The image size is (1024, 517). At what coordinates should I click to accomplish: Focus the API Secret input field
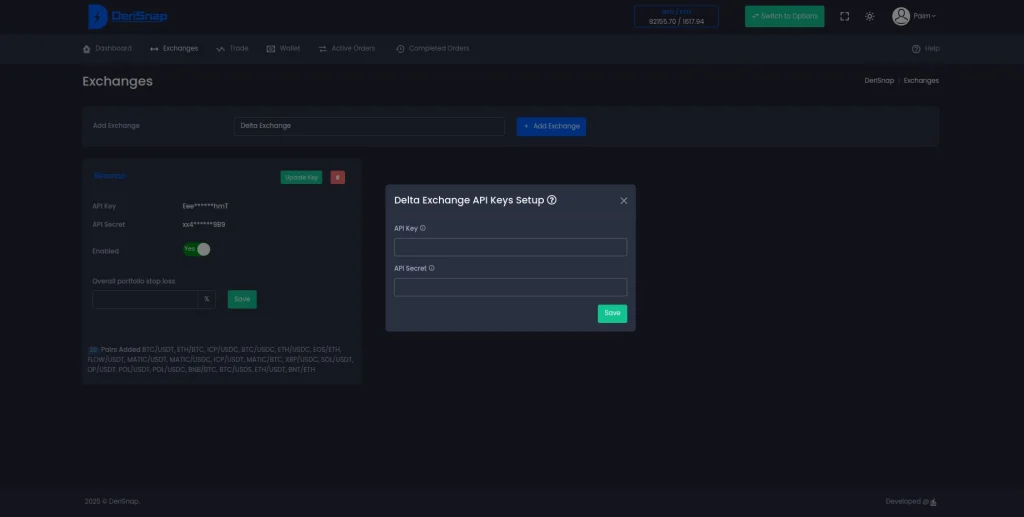pos(510,287)
